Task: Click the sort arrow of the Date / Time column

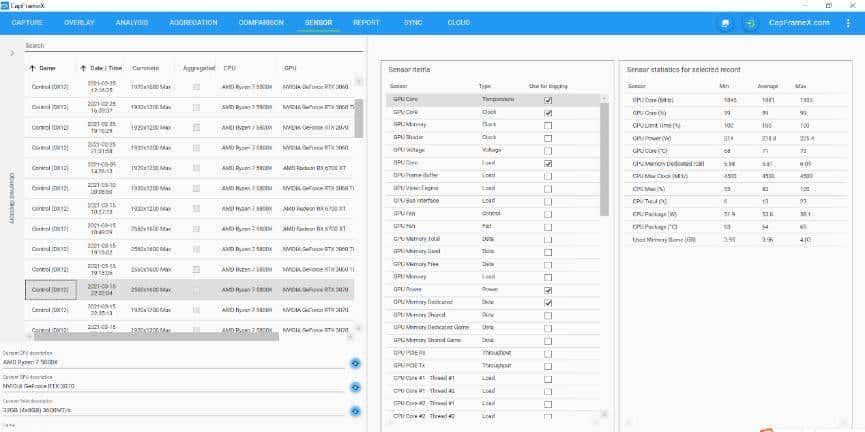Action: pos(83,68)
